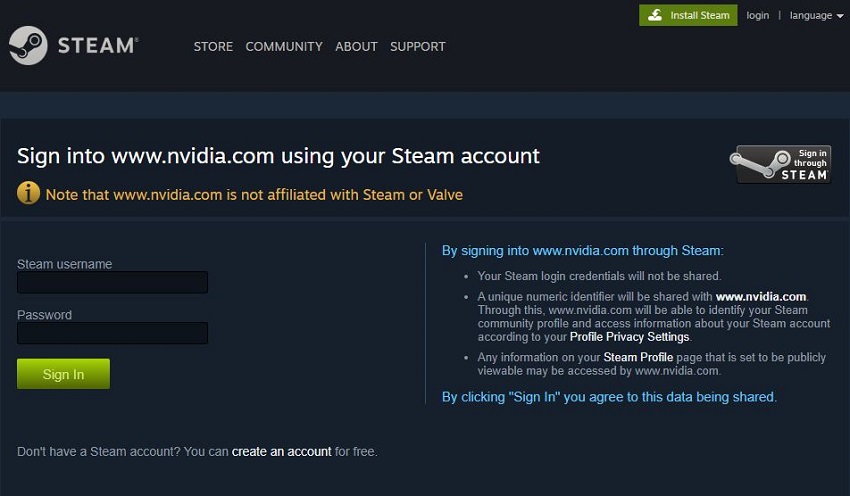Image resolution: width=850 pixels, height=496 pixels.
Task: Open the STORE menu
Action: (x=213, y=46)
